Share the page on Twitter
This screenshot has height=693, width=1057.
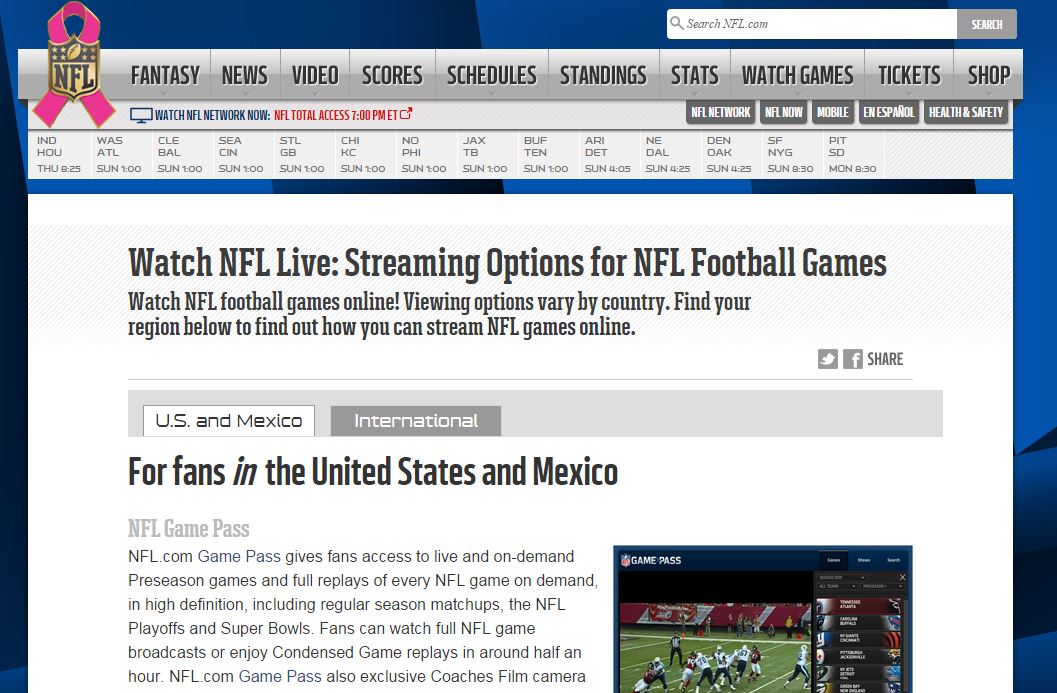click(x=828, y=359)
